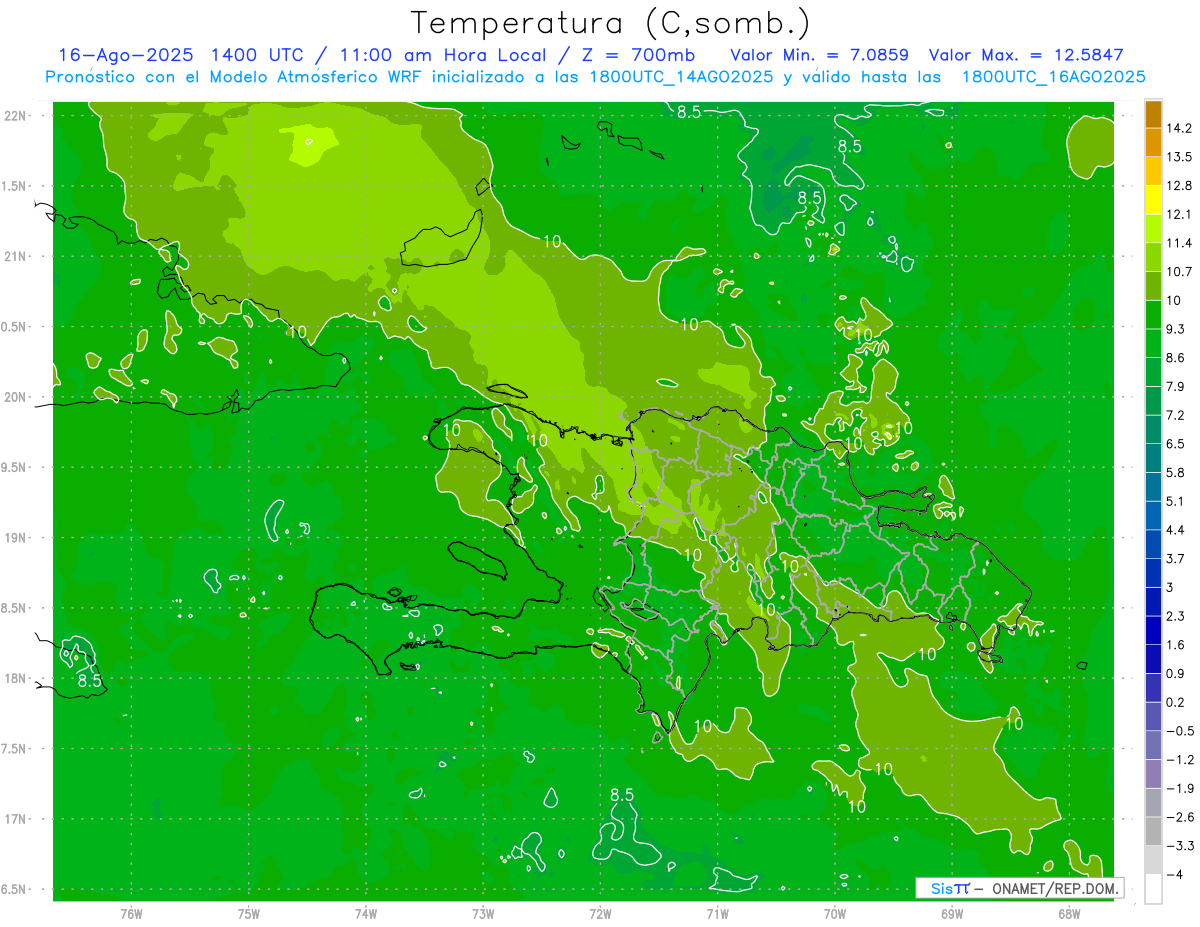
Task: Click the -1.9 colorbar legend value
Action: click(x=1180, y=789)
